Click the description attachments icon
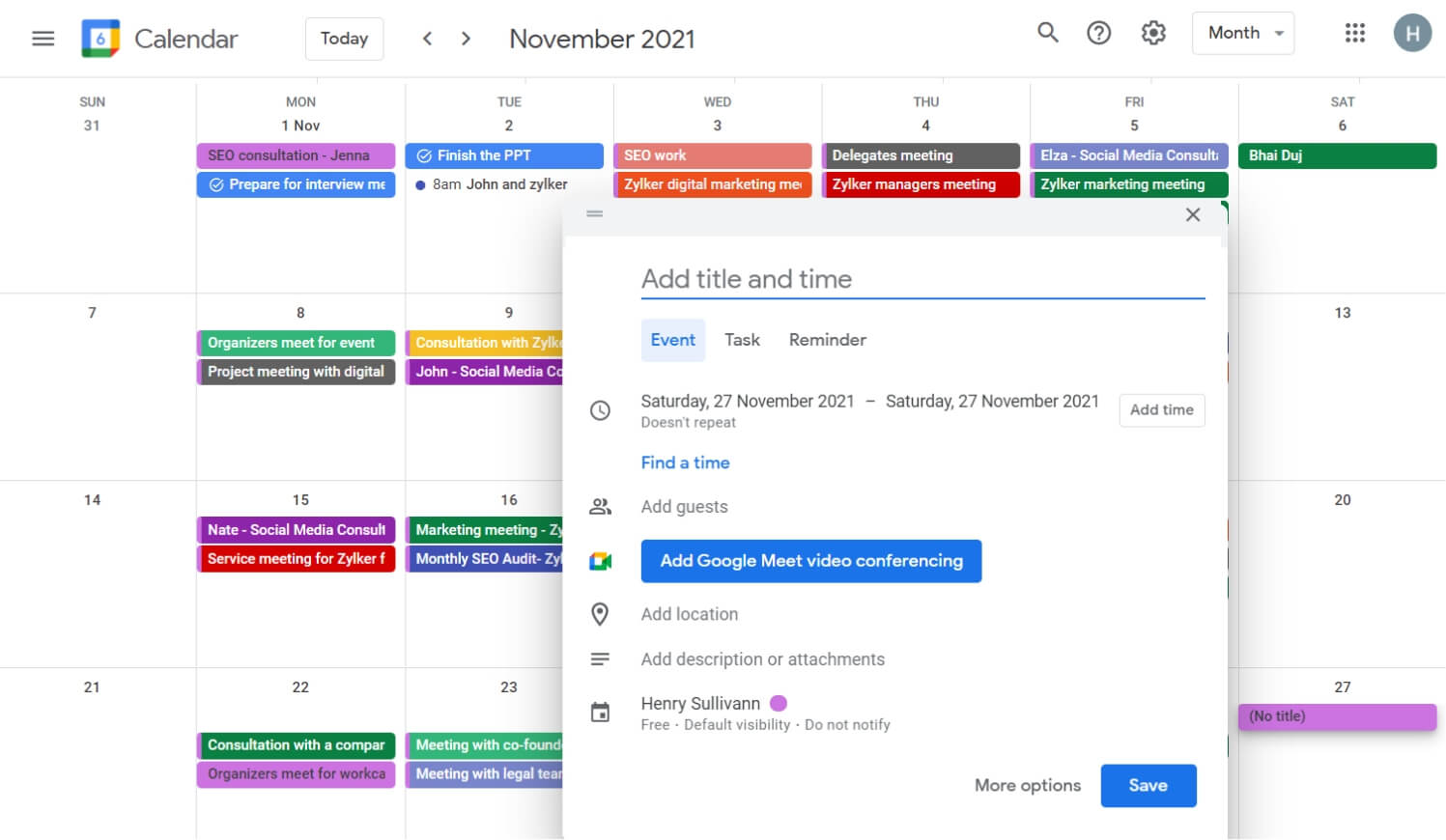The height and width of the screenshot is (840, 1446). (x=600, y=658)
